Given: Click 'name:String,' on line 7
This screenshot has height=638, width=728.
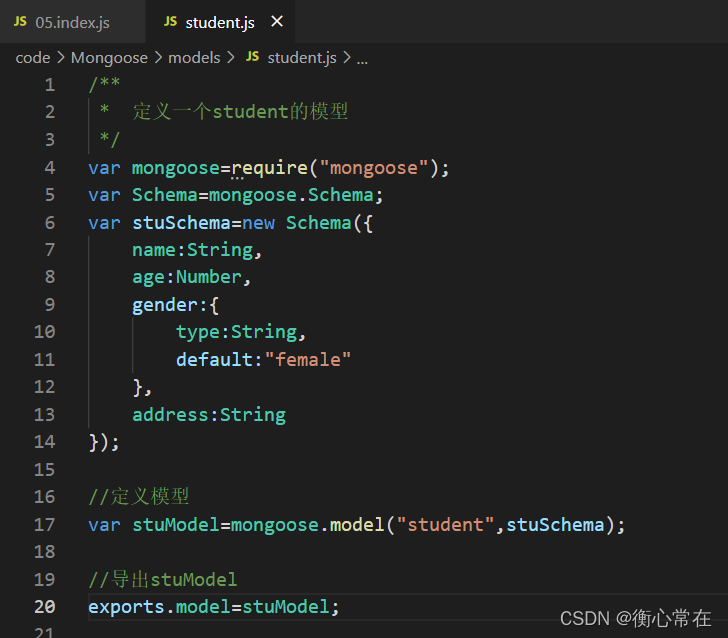Looking at the screenshot, I should coord(197,250).
